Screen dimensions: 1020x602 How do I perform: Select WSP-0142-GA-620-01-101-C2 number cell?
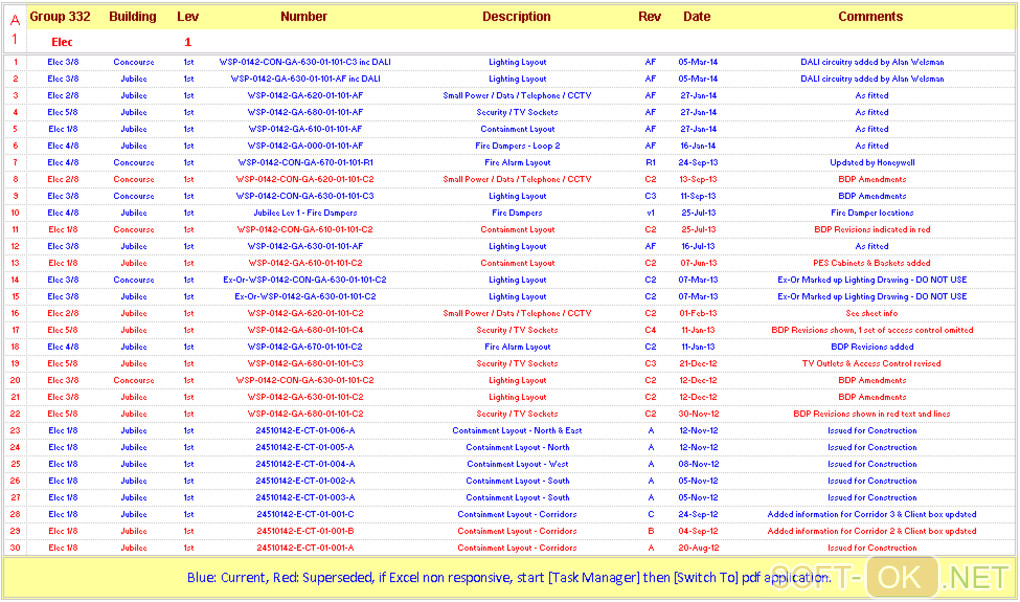[x=305, y=314]
